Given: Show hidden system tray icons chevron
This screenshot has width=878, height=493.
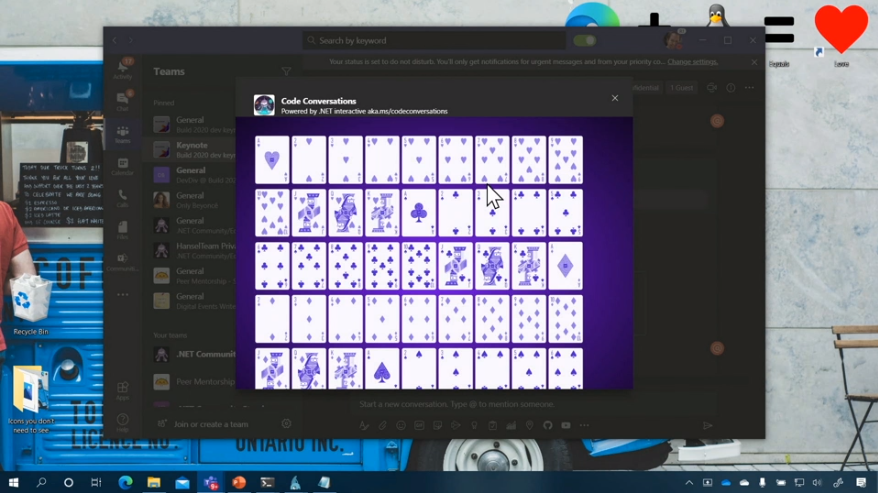Looking at the screenshot, I should tap(689, 482).
